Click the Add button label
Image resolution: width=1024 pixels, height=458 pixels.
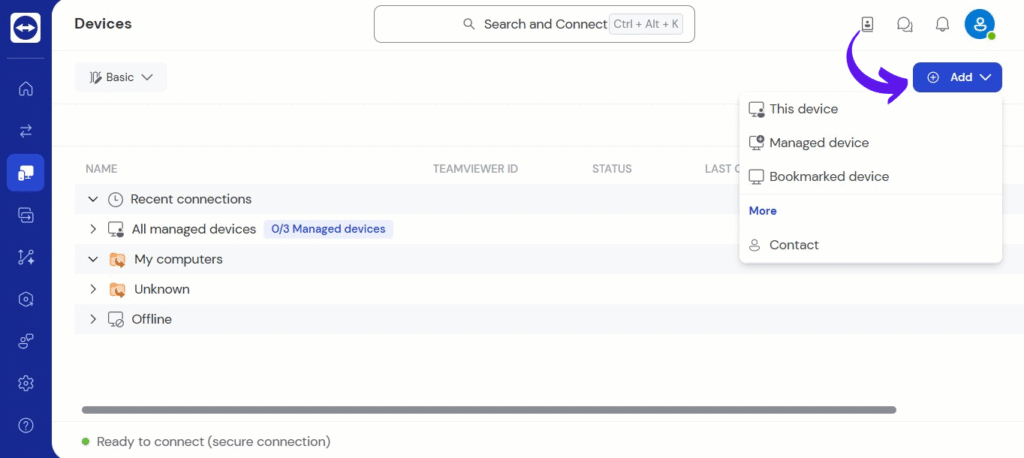coord(961,77)
